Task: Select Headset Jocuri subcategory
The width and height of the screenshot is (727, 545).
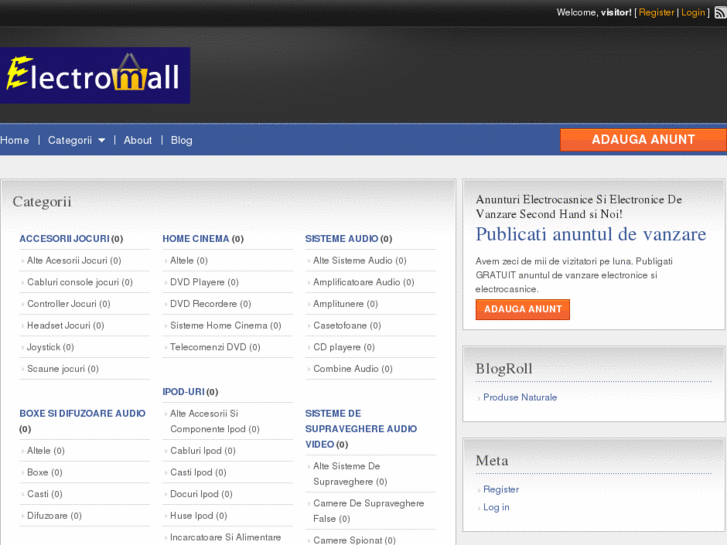Action: pyautogui.click(x=58, y=326)
